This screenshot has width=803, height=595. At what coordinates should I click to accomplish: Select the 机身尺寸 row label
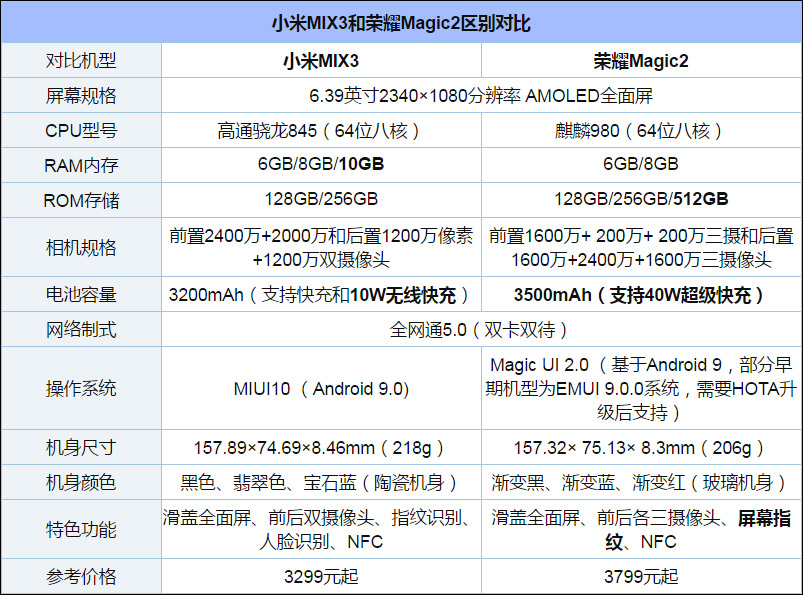pyautogui.click(x=81, y=448)
